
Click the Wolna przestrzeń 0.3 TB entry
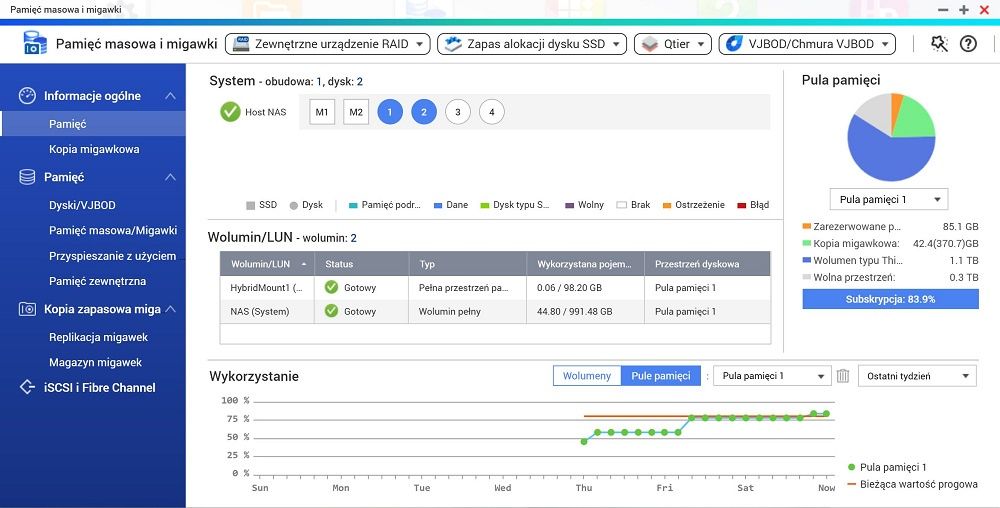click(x=890, y=277)
